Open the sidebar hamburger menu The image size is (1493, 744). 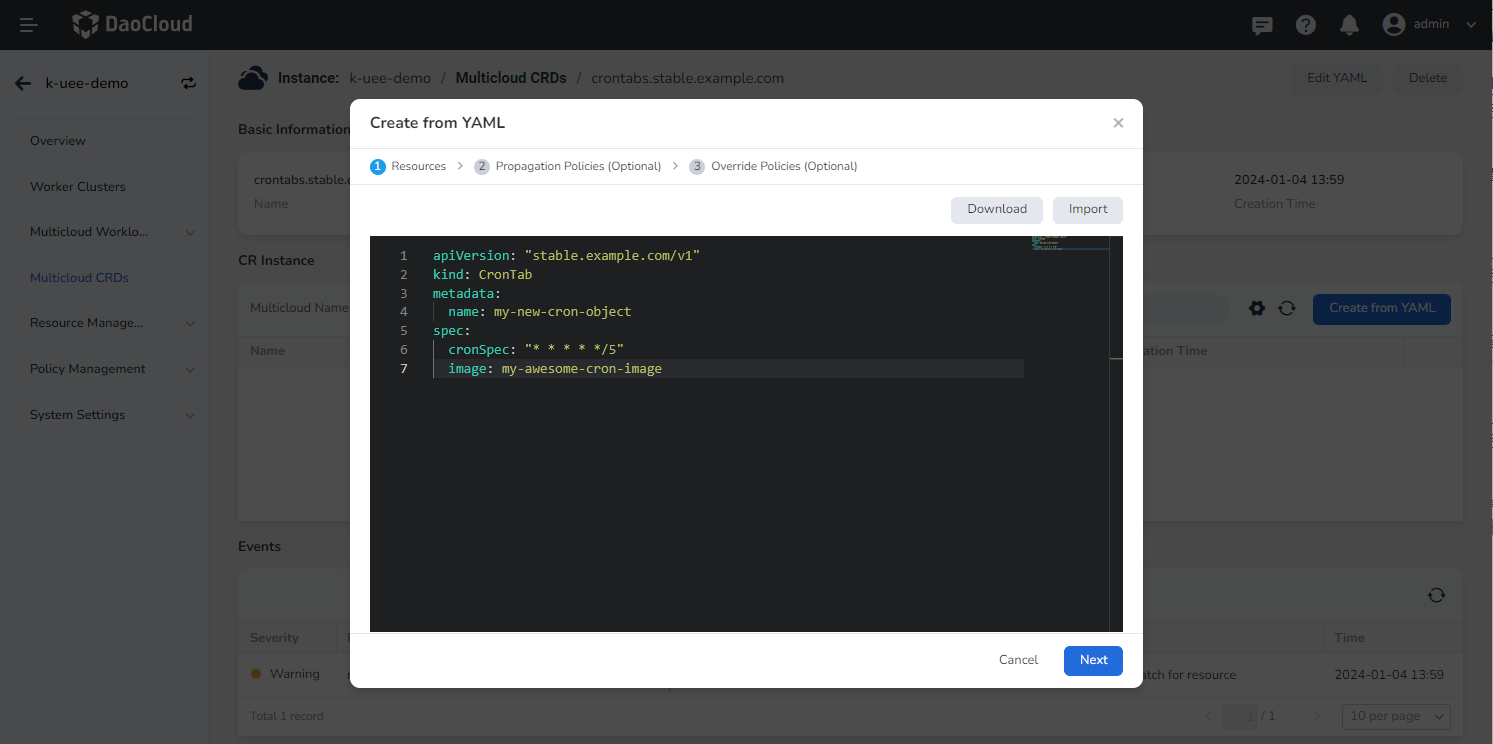point(27,24)
